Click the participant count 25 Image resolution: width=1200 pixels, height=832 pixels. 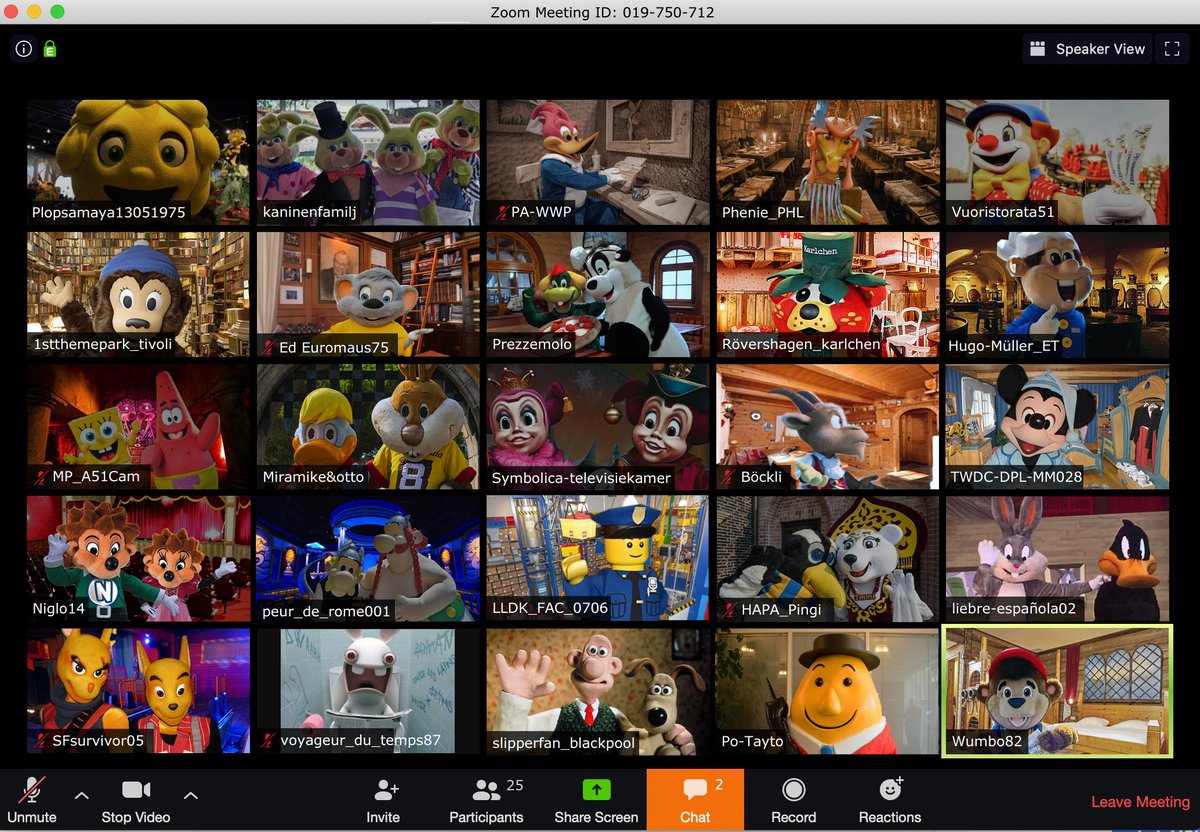point(515,785)
